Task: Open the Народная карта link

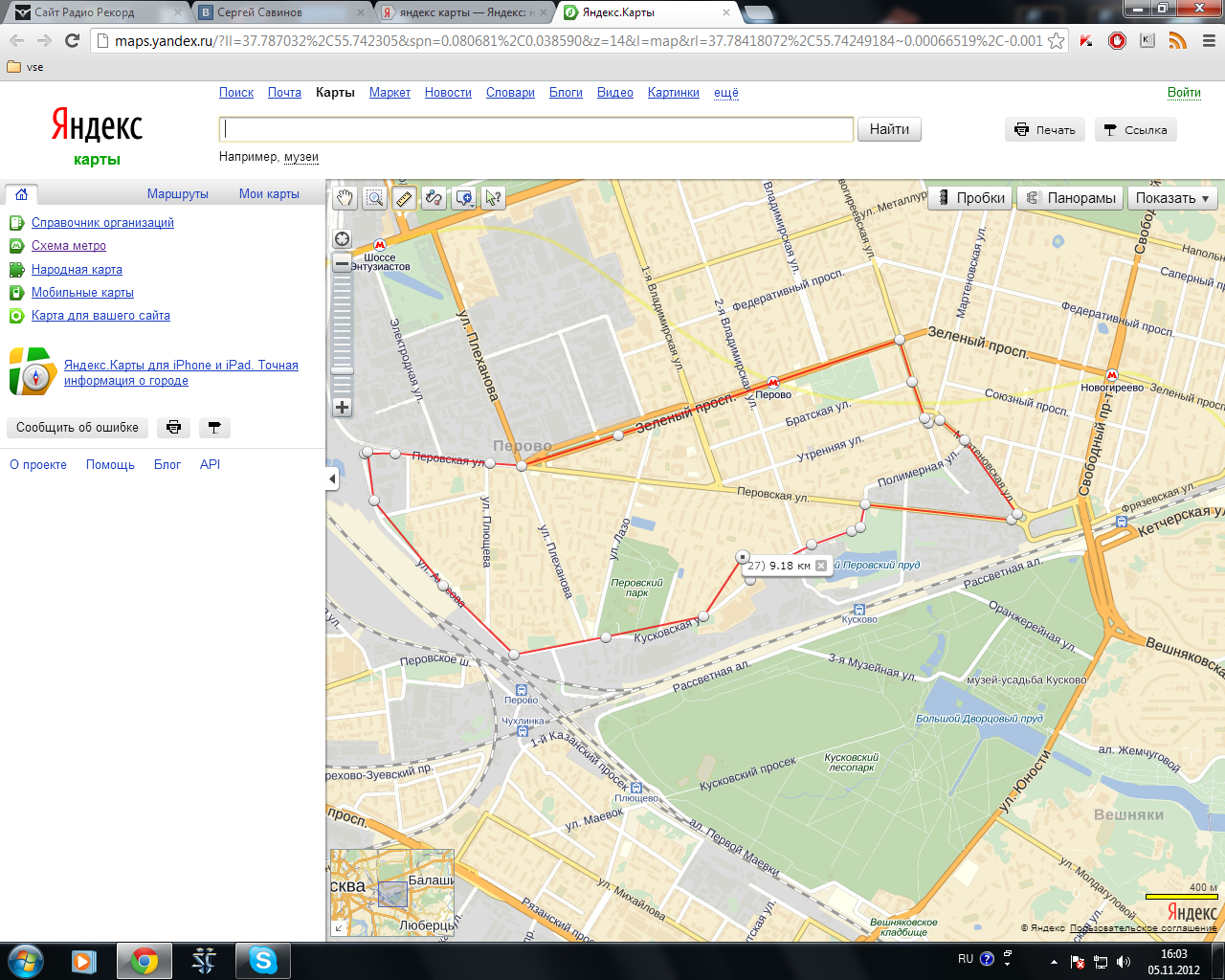Action: pos(77,270)
